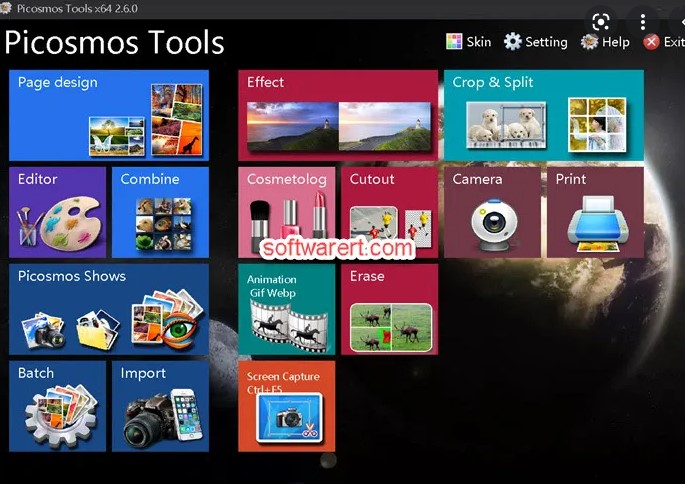Image resolution: width=685 pixels, height=484 pixels.
Task: Click the Picosmos Tools heading text
Action: click(x=114, y=42)
